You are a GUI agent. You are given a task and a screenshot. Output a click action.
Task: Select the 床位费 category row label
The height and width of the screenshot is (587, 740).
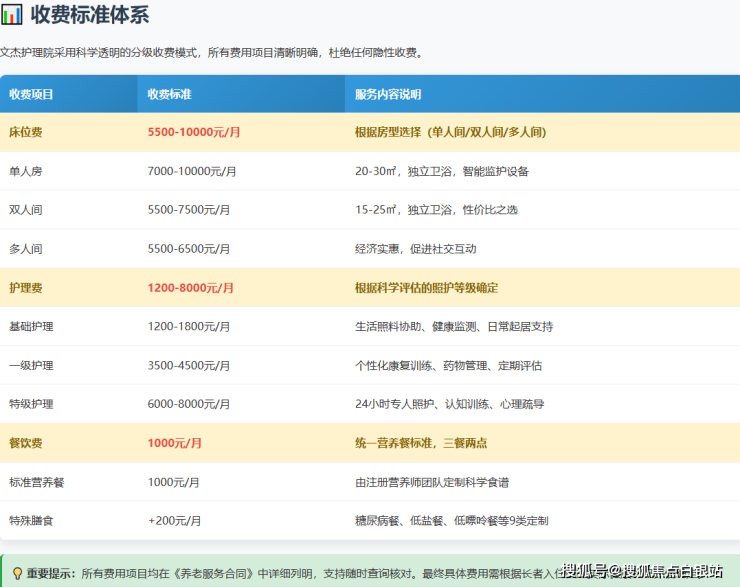coord(25,132)
